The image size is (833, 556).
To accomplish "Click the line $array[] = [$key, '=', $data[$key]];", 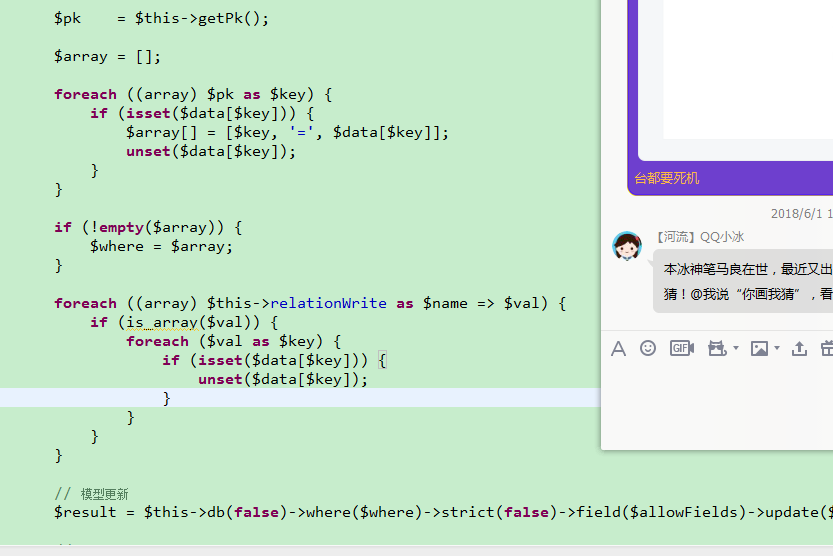I will point(287,133).
